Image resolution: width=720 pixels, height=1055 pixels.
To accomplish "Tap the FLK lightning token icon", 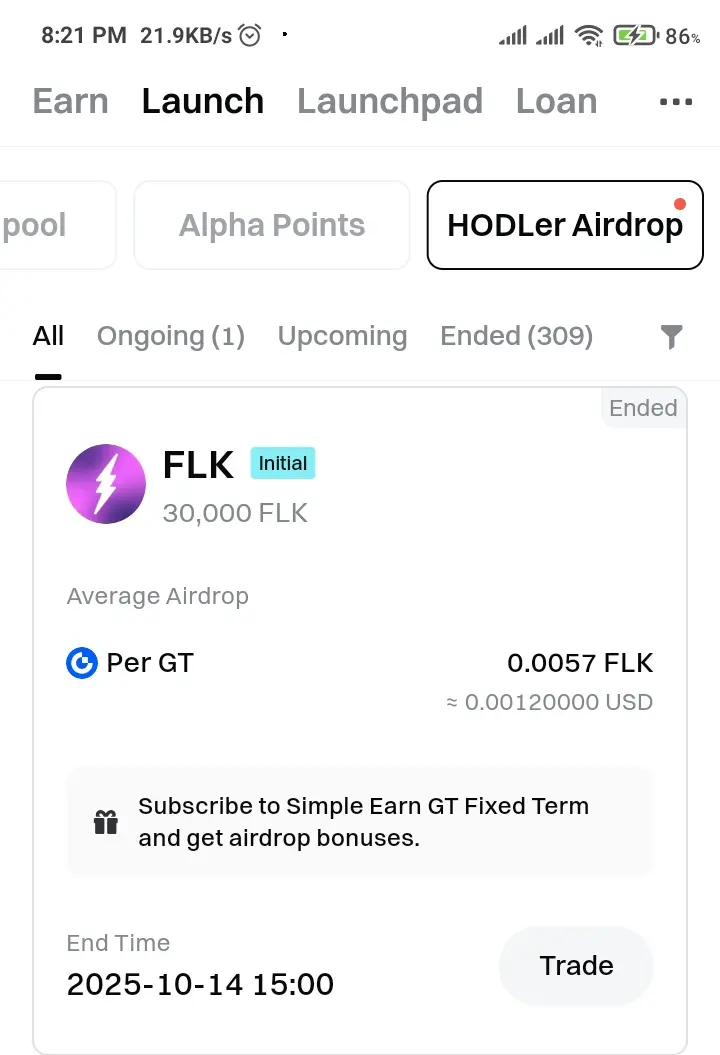I will [106, 484].
